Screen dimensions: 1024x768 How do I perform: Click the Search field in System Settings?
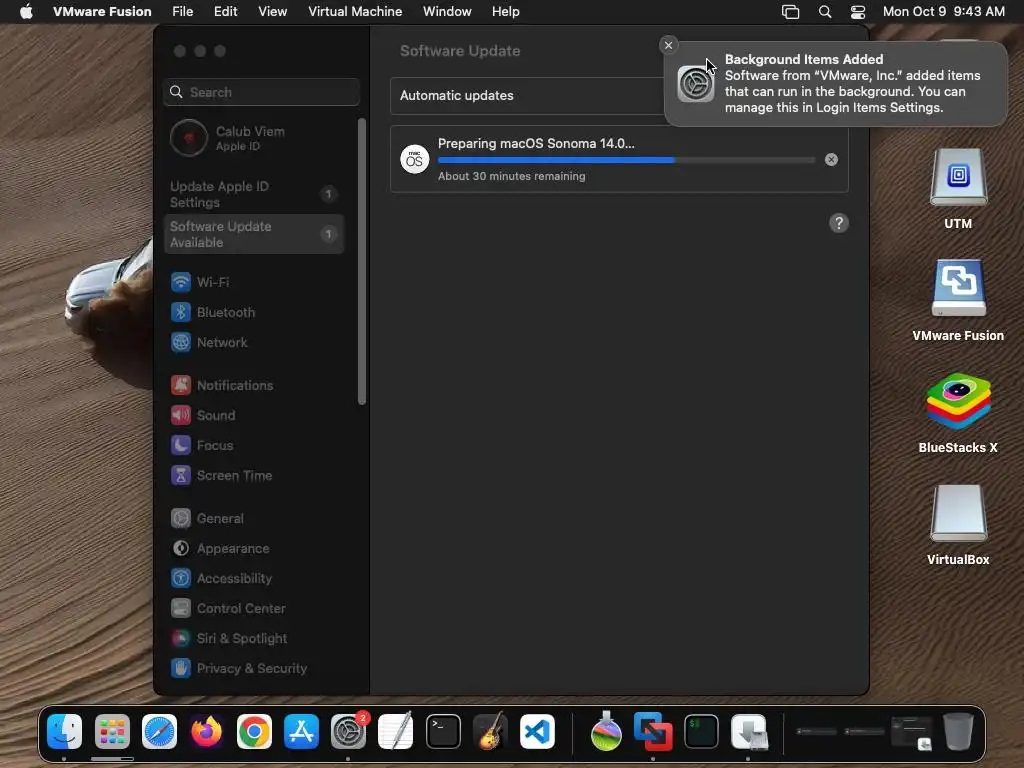tap(261, 92)
